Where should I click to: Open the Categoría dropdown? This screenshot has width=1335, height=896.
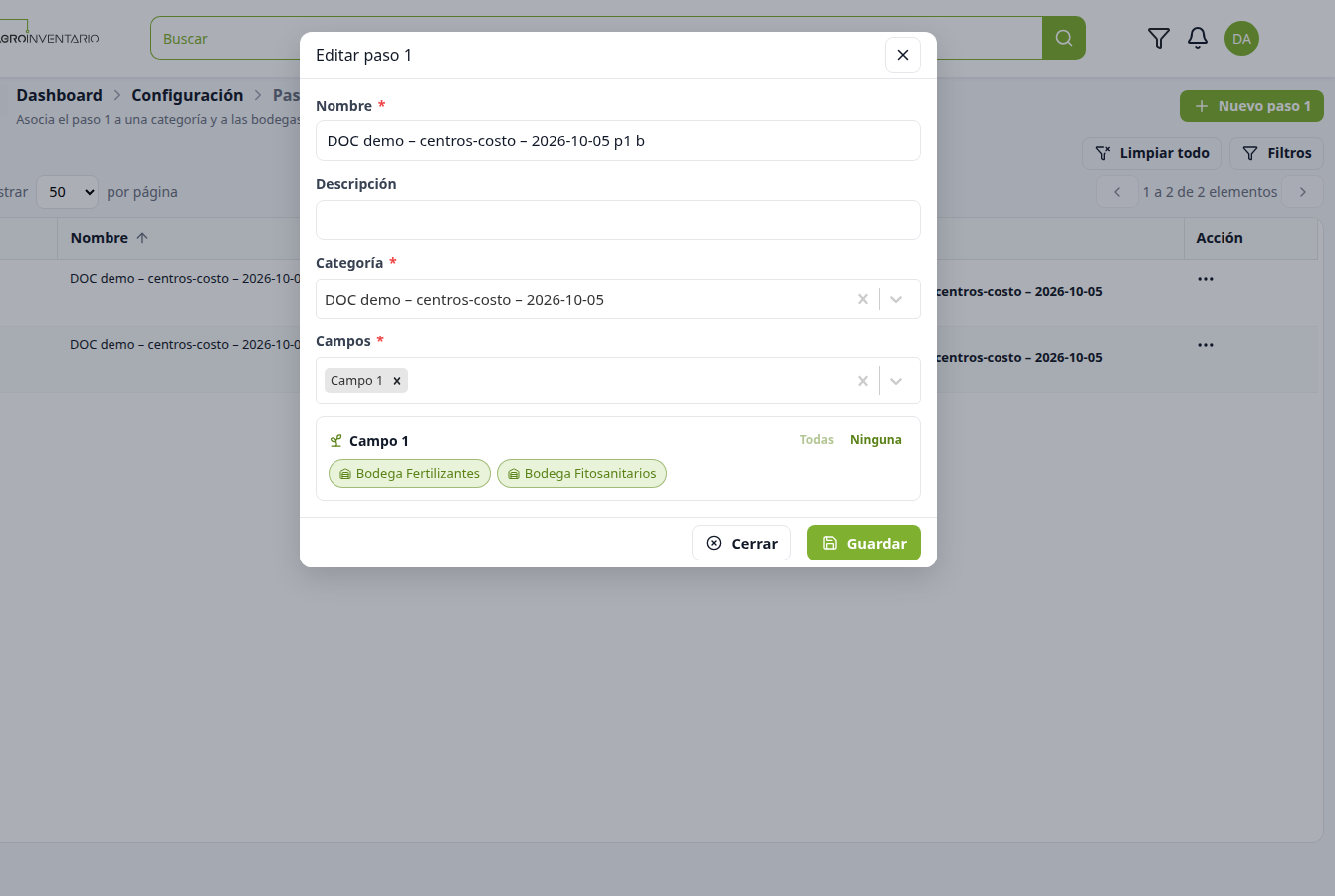896,299
